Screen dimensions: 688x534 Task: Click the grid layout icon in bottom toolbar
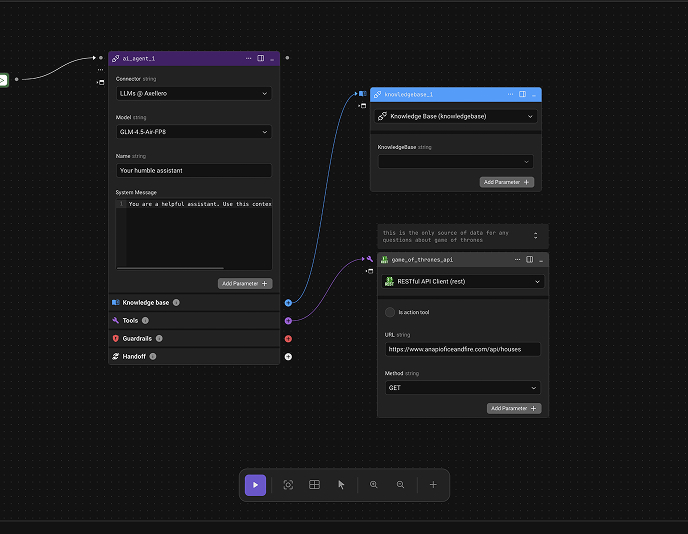pos(314,485)
